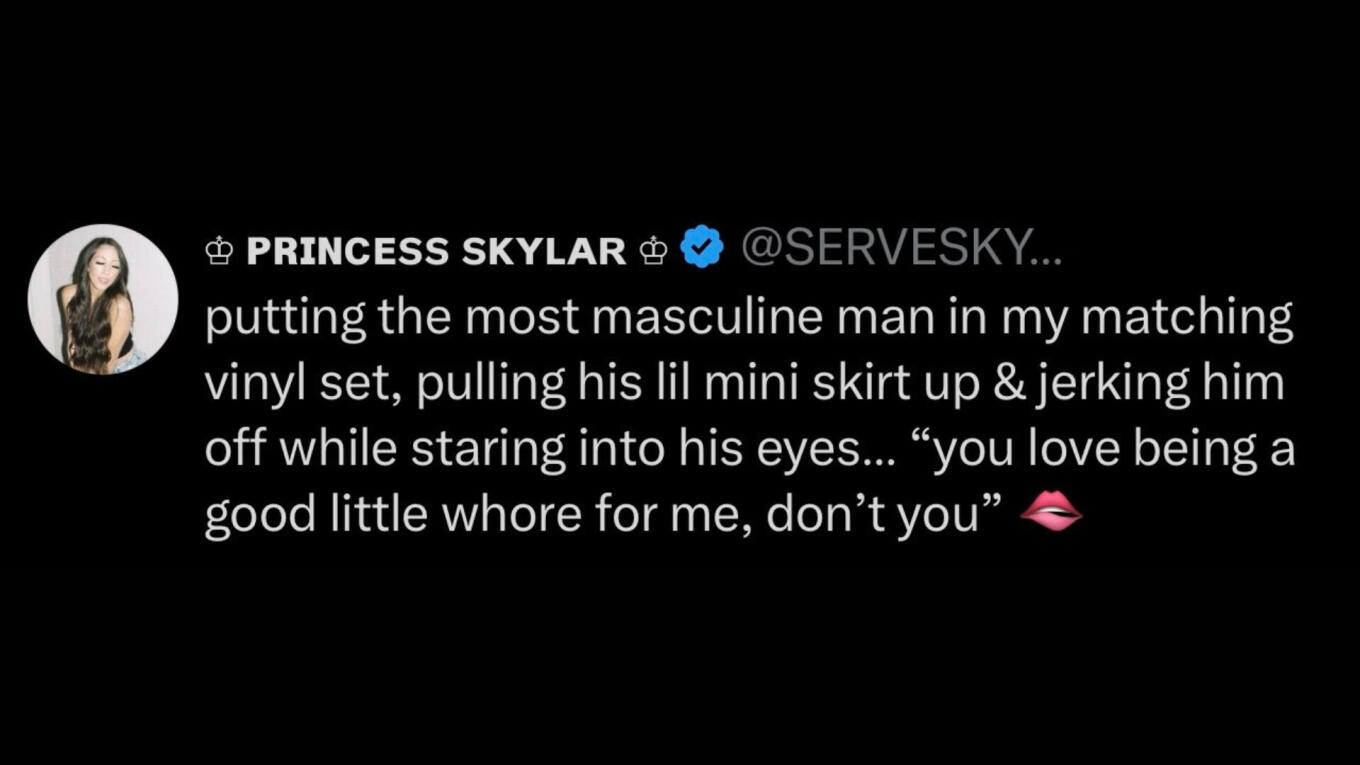Screen dimensions: 1360x765
Task: Click the blue verified checkmark badge
Action: point(702,249)
